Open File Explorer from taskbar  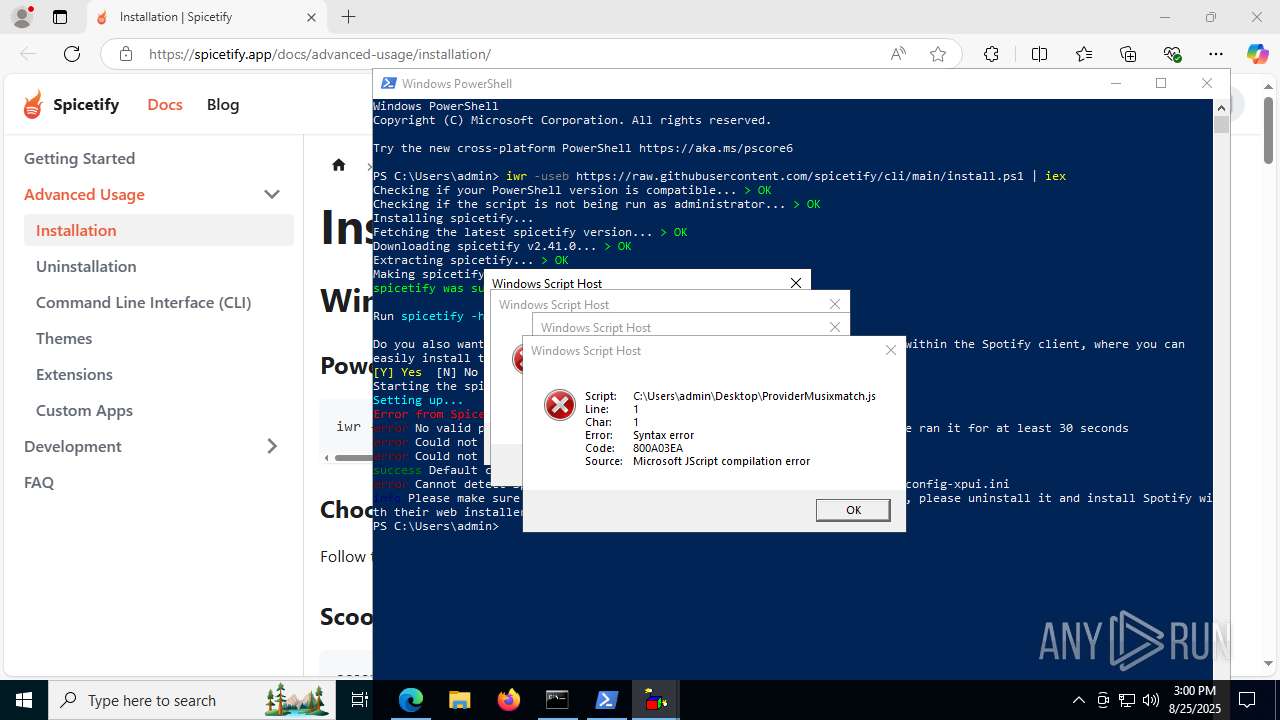[459, 700]
